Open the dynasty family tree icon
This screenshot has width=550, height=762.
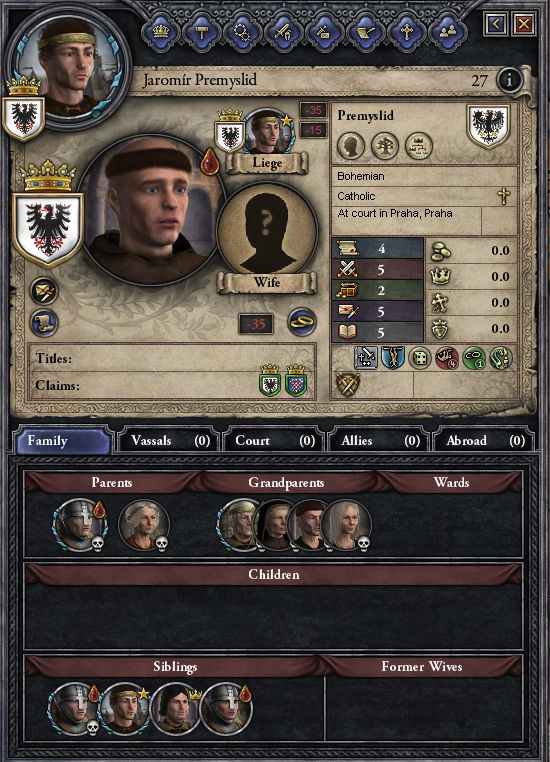pyautogui.click(x=385, y=145)
